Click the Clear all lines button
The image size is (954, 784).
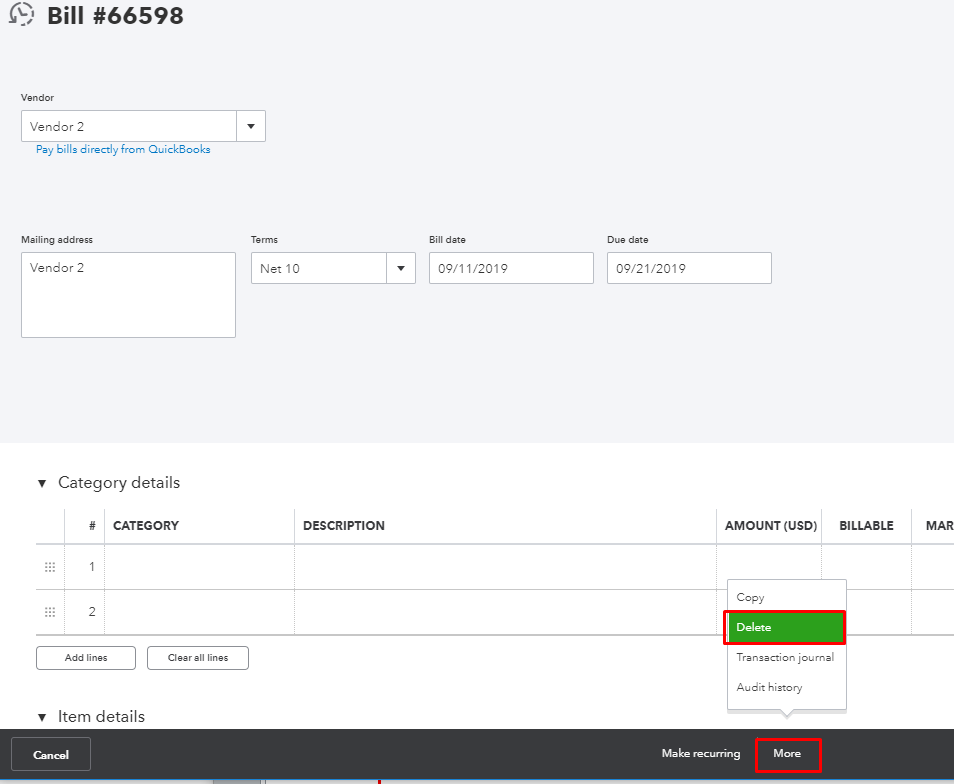[x=198, y=657]
